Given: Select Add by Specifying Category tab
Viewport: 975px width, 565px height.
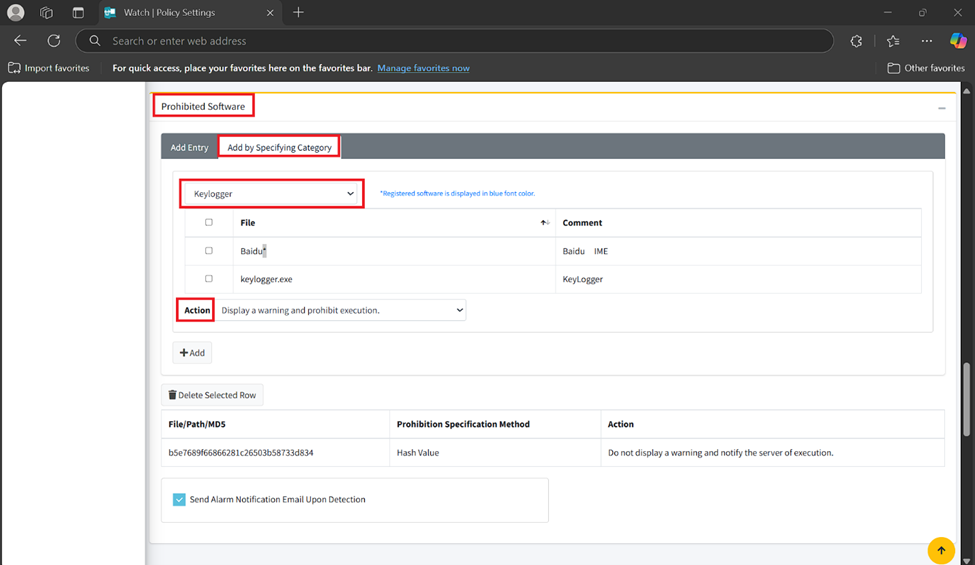Looking at the screenshot, I should coord(279,148).
